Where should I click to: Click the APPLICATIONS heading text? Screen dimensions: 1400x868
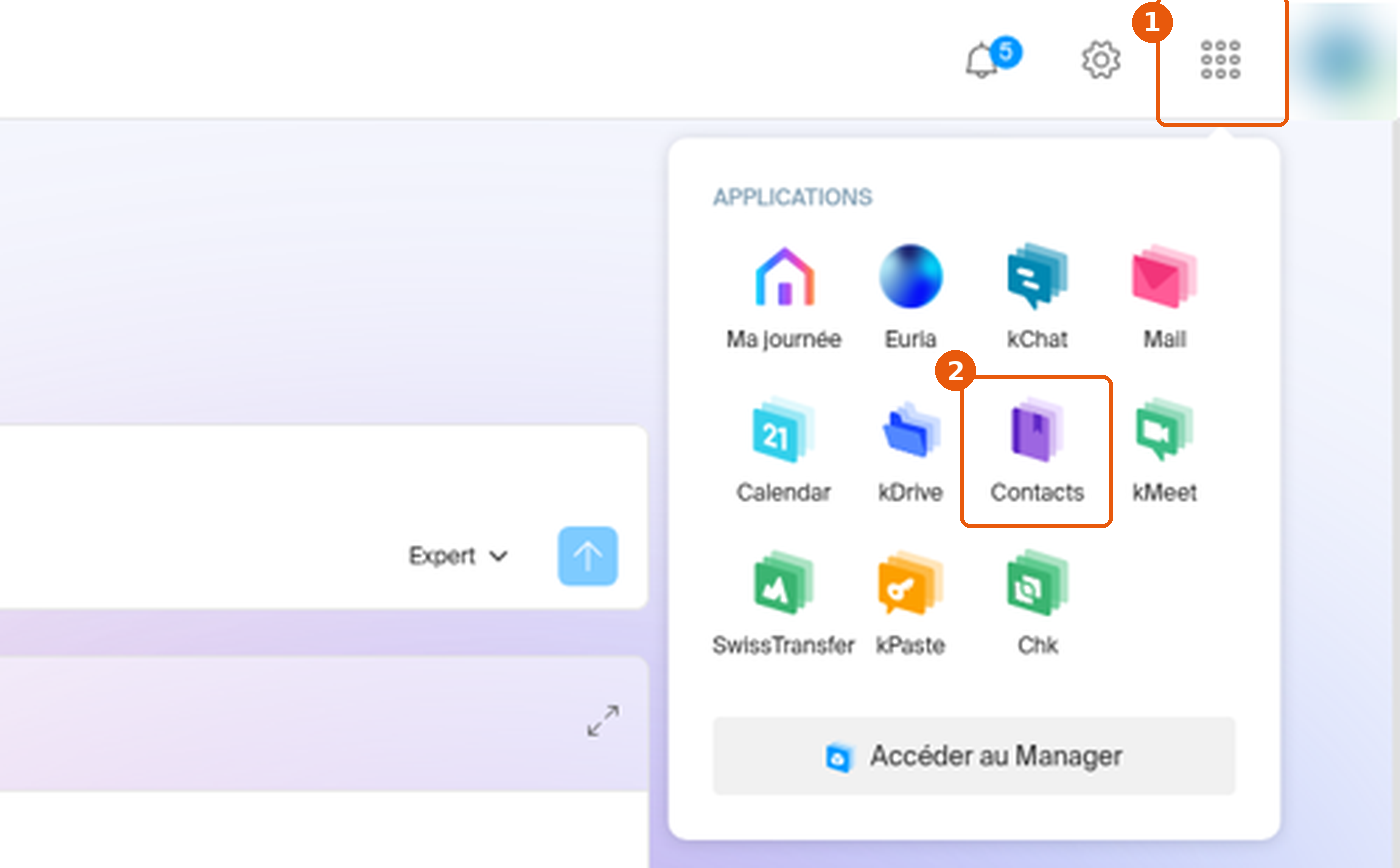792,197
